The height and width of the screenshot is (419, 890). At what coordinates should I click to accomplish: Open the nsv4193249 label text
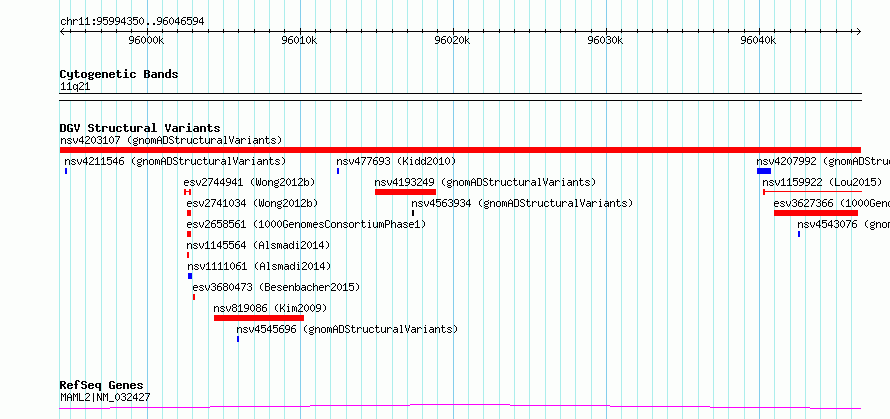click(x=485, y=182)
